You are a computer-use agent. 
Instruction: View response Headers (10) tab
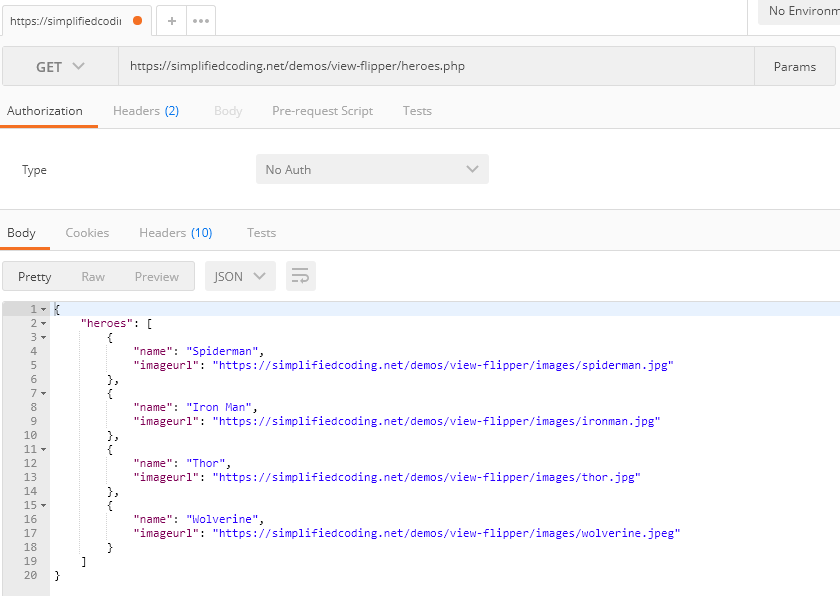click(176, 233)
